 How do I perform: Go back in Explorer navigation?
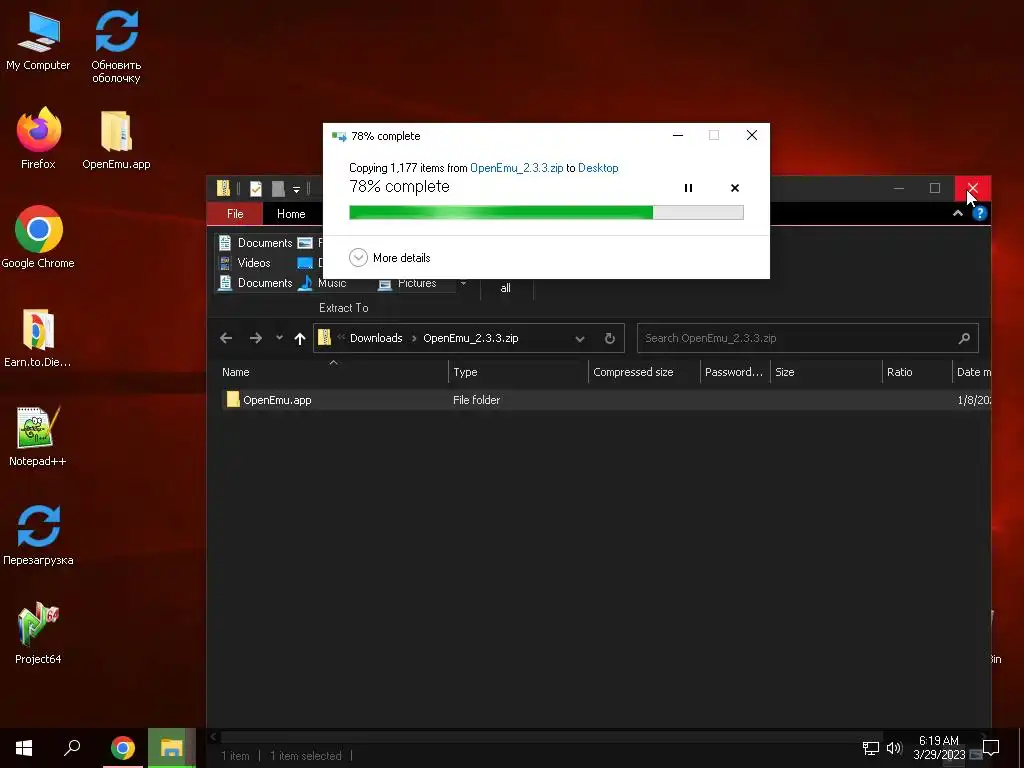click(x=226, y=338)
